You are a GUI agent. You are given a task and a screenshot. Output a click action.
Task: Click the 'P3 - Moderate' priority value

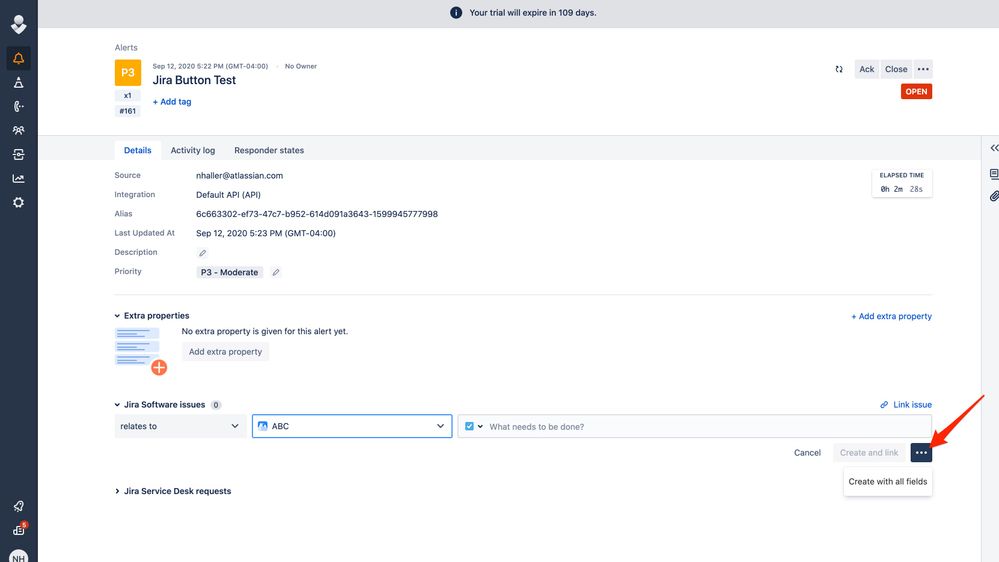(229, 272)
